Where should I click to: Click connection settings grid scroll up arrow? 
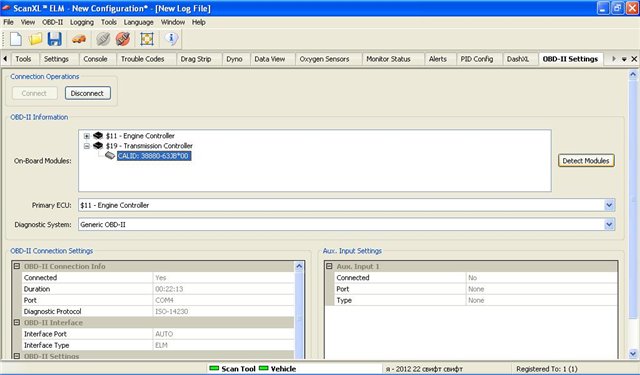(299, 266)
